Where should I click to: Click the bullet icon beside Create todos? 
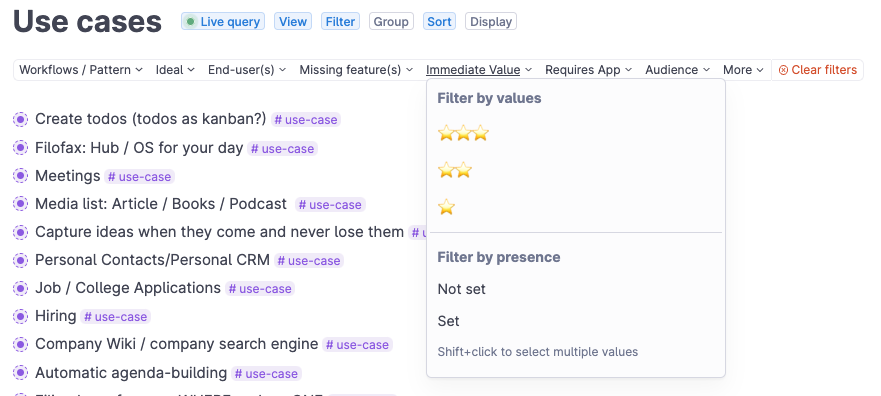tap(20, 120)
